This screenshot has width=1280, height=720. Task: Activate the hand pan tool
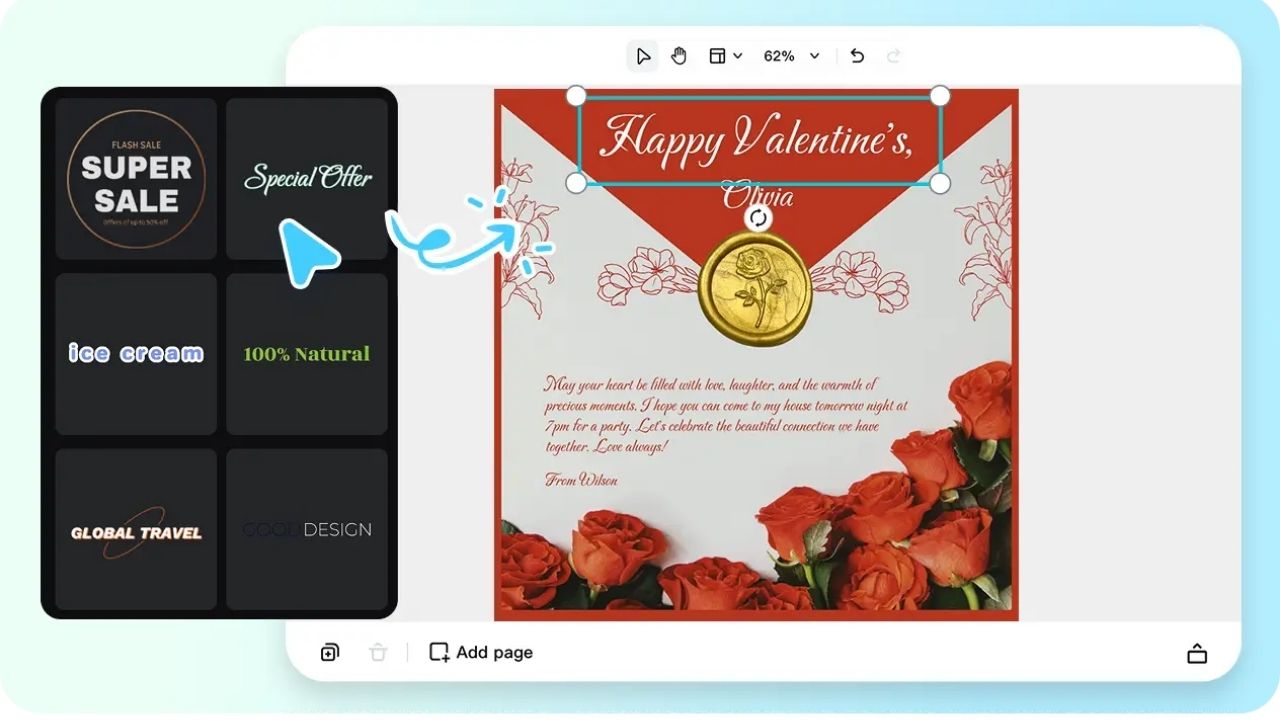[679, 56]
